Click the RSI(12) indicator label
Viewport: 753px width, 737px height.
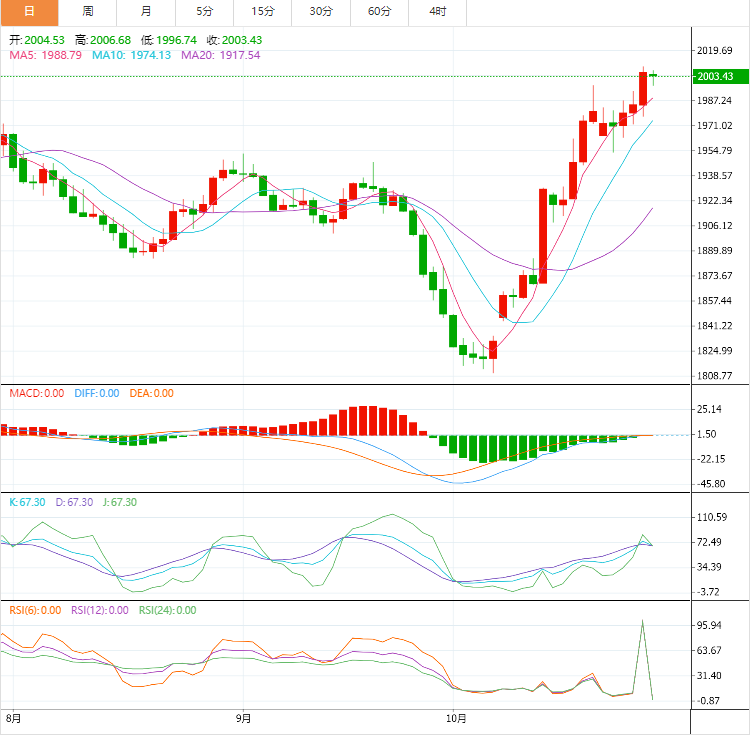[x=99, y=610]
